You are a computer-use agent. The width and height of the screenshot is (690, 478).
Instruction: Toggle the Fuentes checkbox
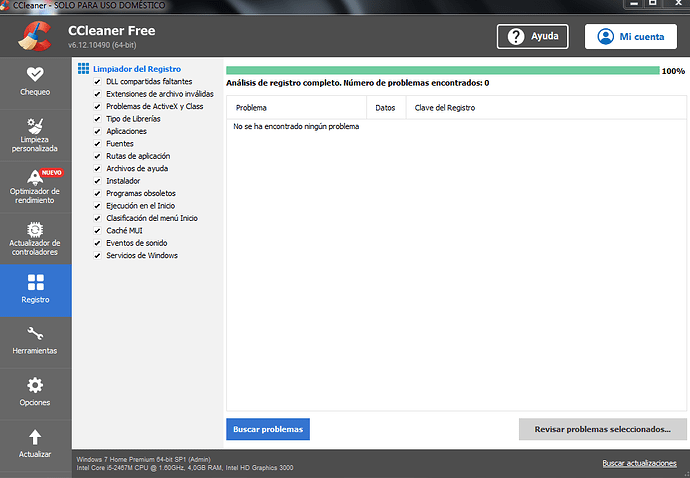point(97,144)
